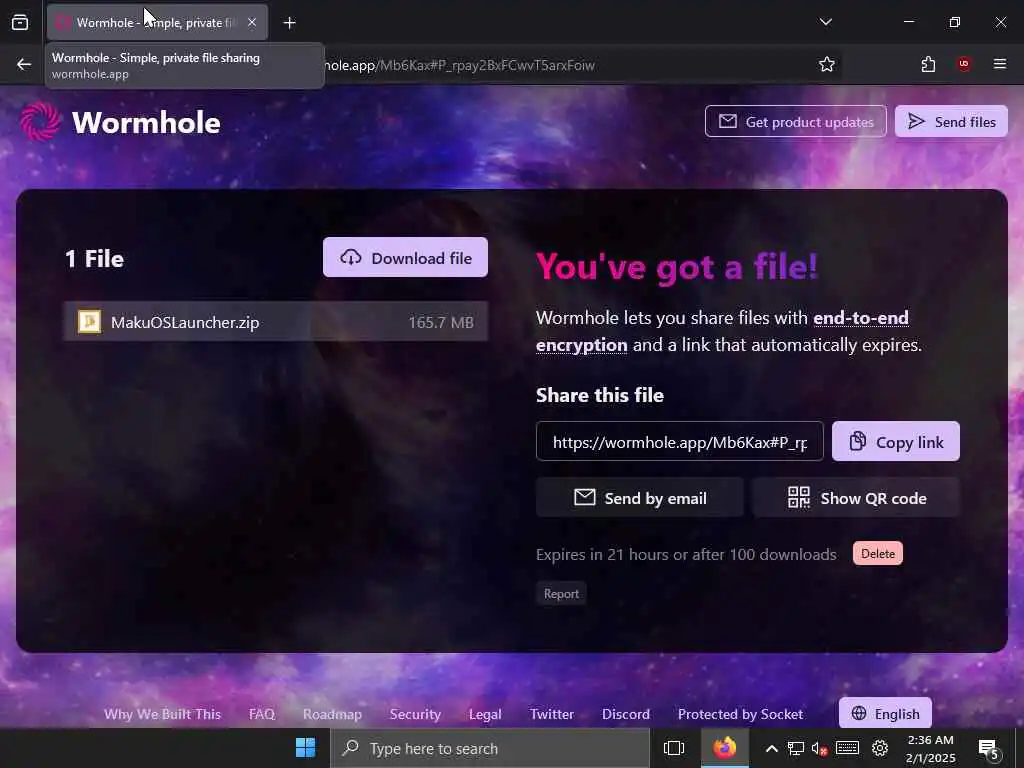Open uBlock Origin extension icon
The width and height of the screenshot is (1024, 768).
pyautogui.click(x=964, y=64)
